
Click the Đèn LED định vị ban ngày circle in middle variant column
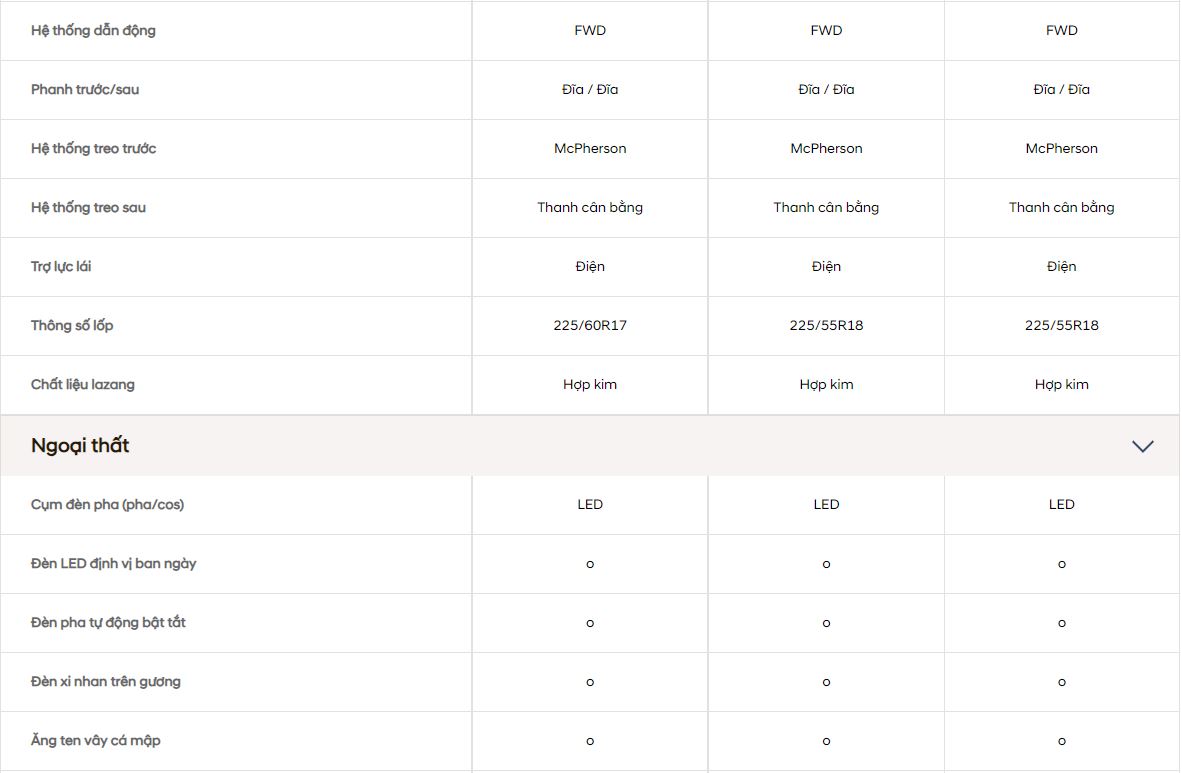[826, 564]
